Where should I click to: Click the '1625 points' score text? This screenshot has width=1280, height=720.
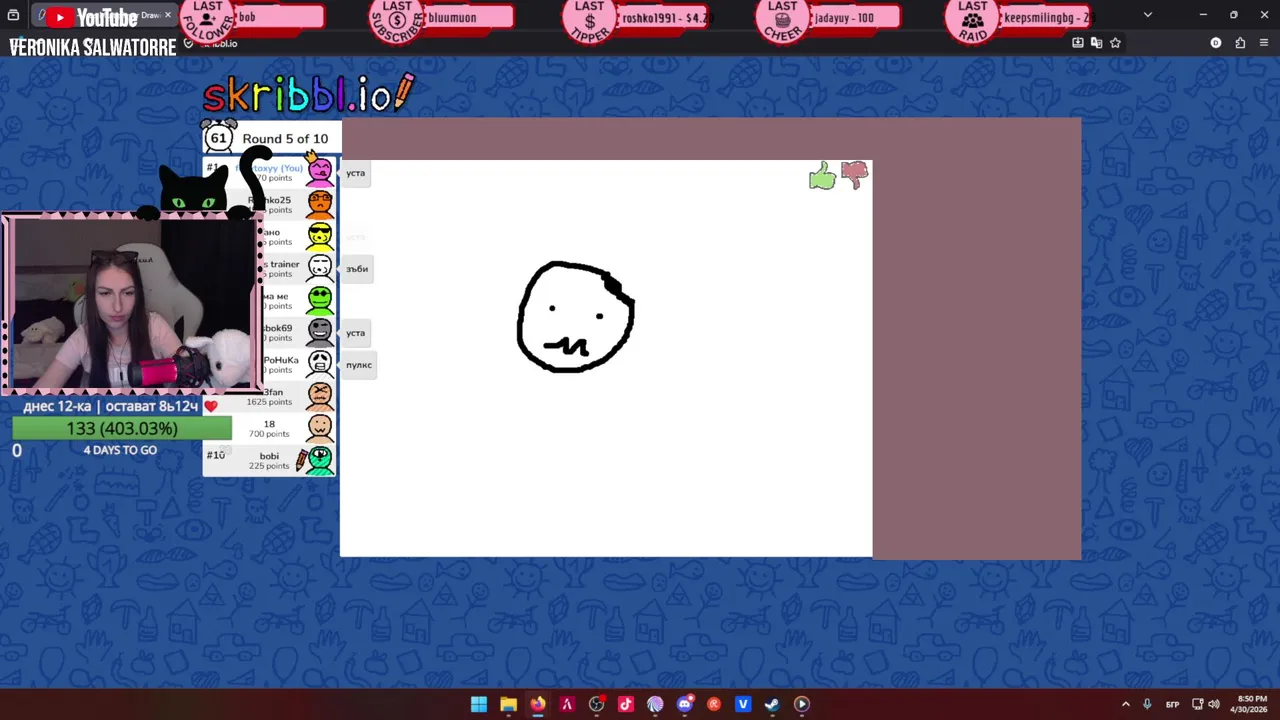coord(269,402)
